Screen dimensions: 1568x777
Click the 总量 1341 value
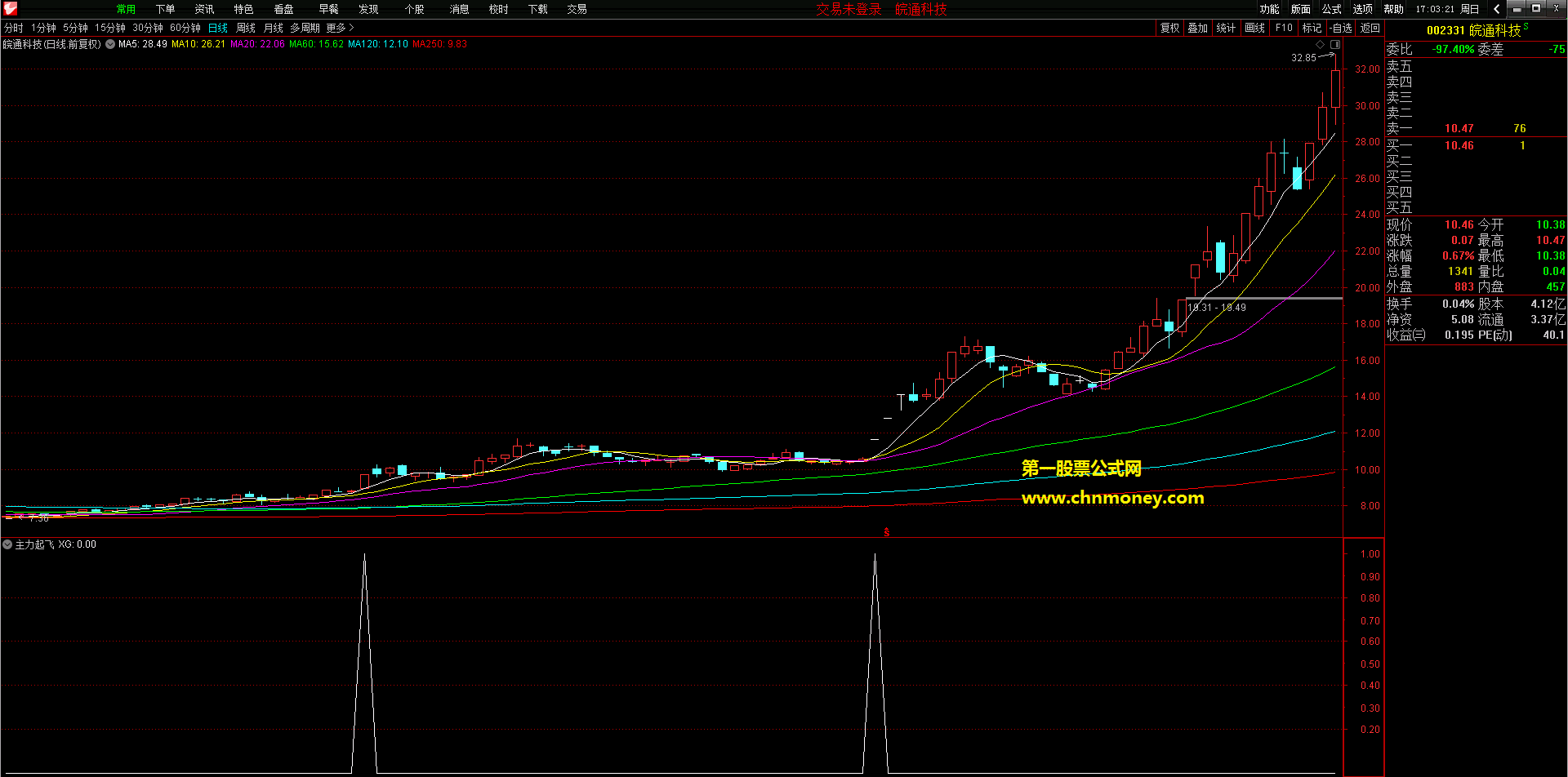[1460, 271]
